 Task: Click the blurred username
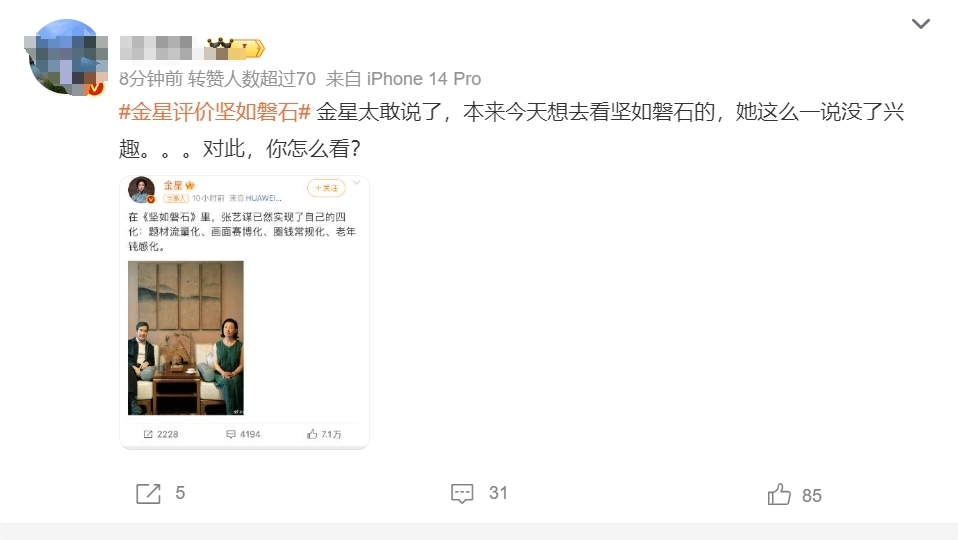156,48
